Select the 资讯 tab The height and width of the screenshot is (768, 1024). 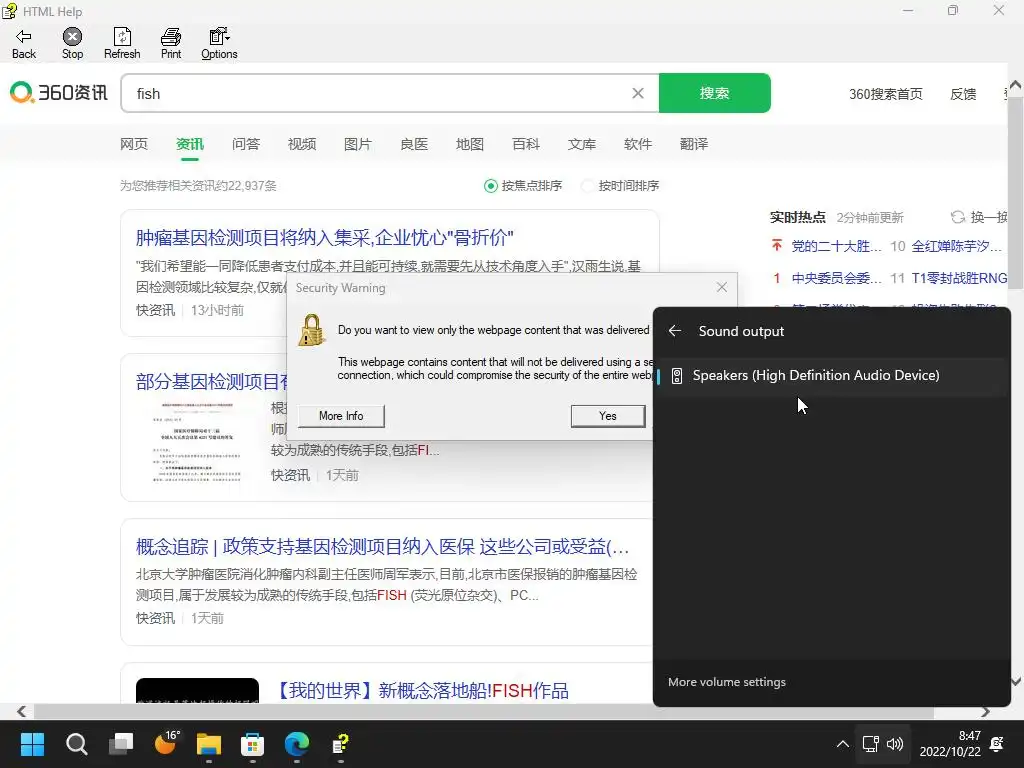pyautogui.click(x=190, y=144)
